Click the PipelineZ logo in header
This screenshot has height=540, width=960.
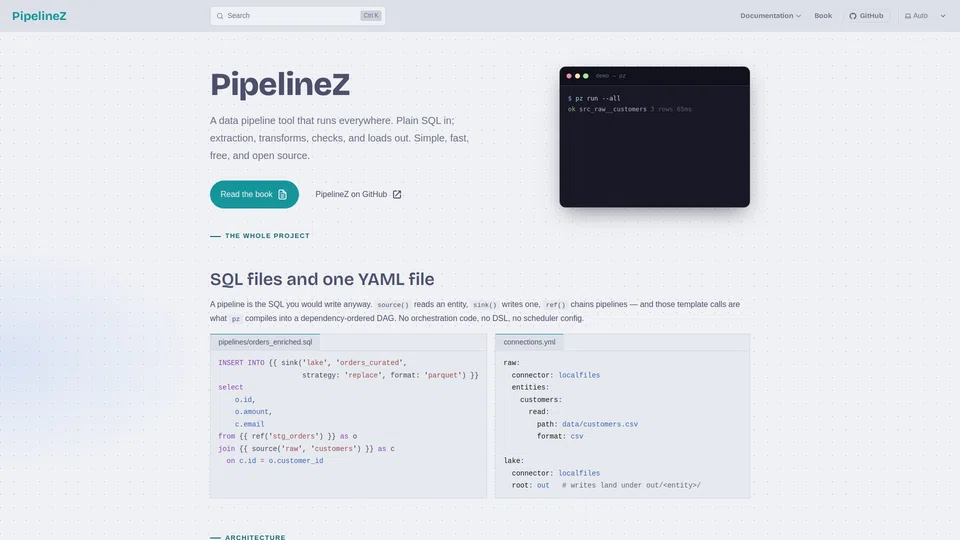coord(39,16)
